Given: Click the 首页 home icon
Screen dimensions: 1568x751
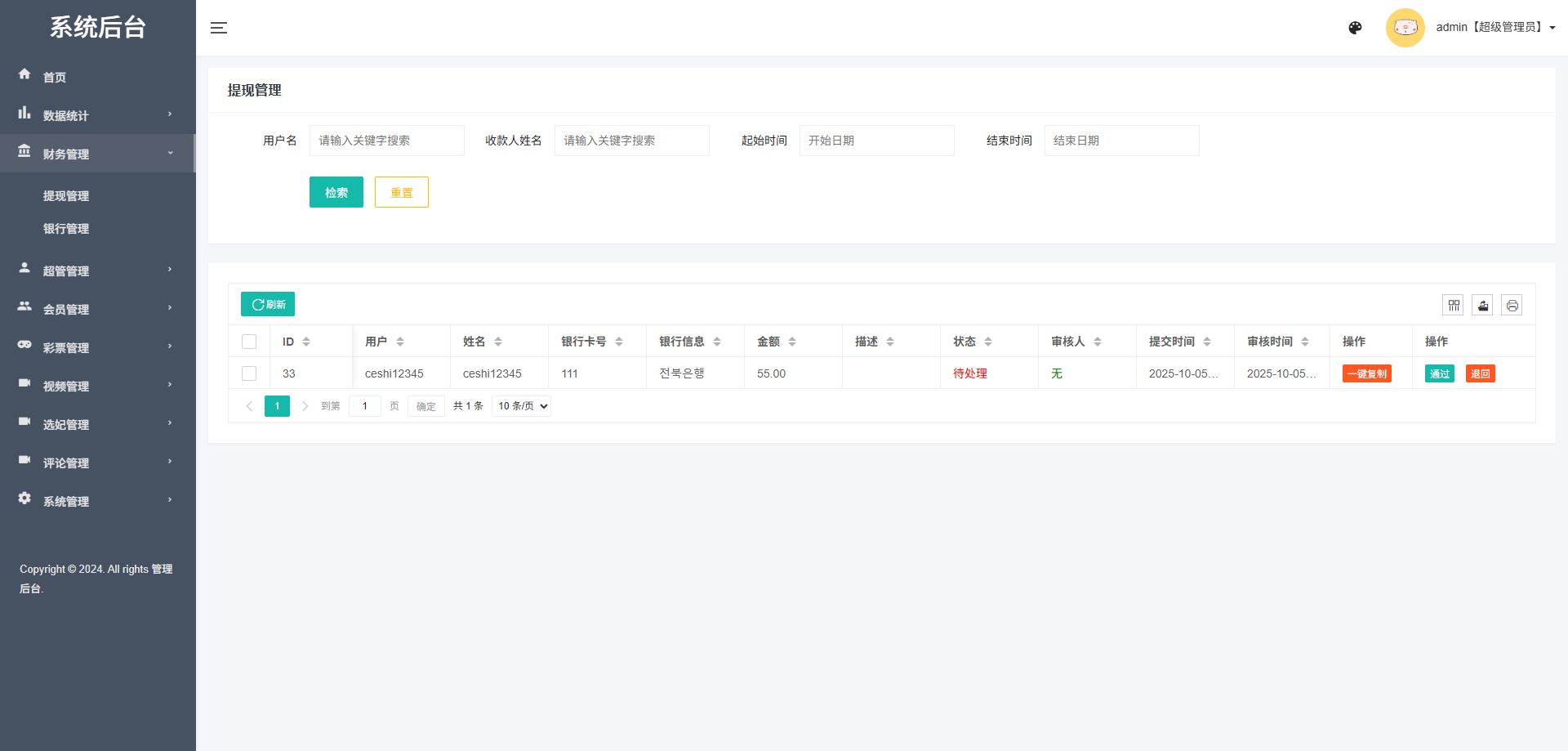Looking at the screenshot, I should (24, 74).
